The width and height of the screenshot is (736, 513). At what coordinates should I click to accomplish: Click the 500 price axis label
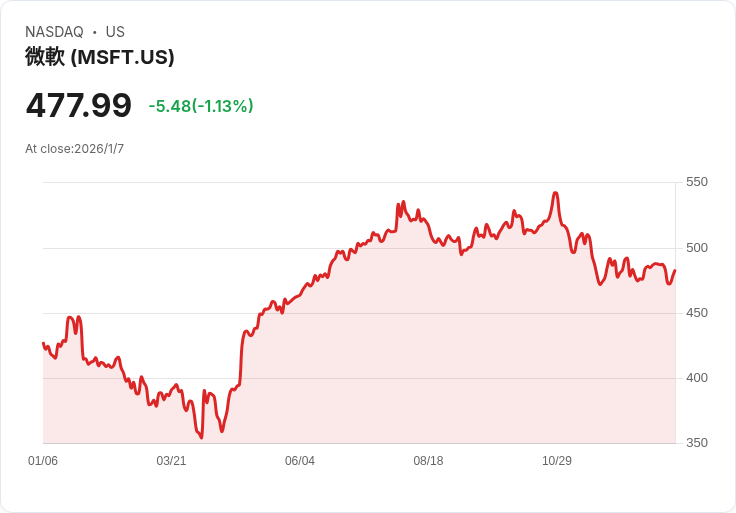click(x=696, y=248)
